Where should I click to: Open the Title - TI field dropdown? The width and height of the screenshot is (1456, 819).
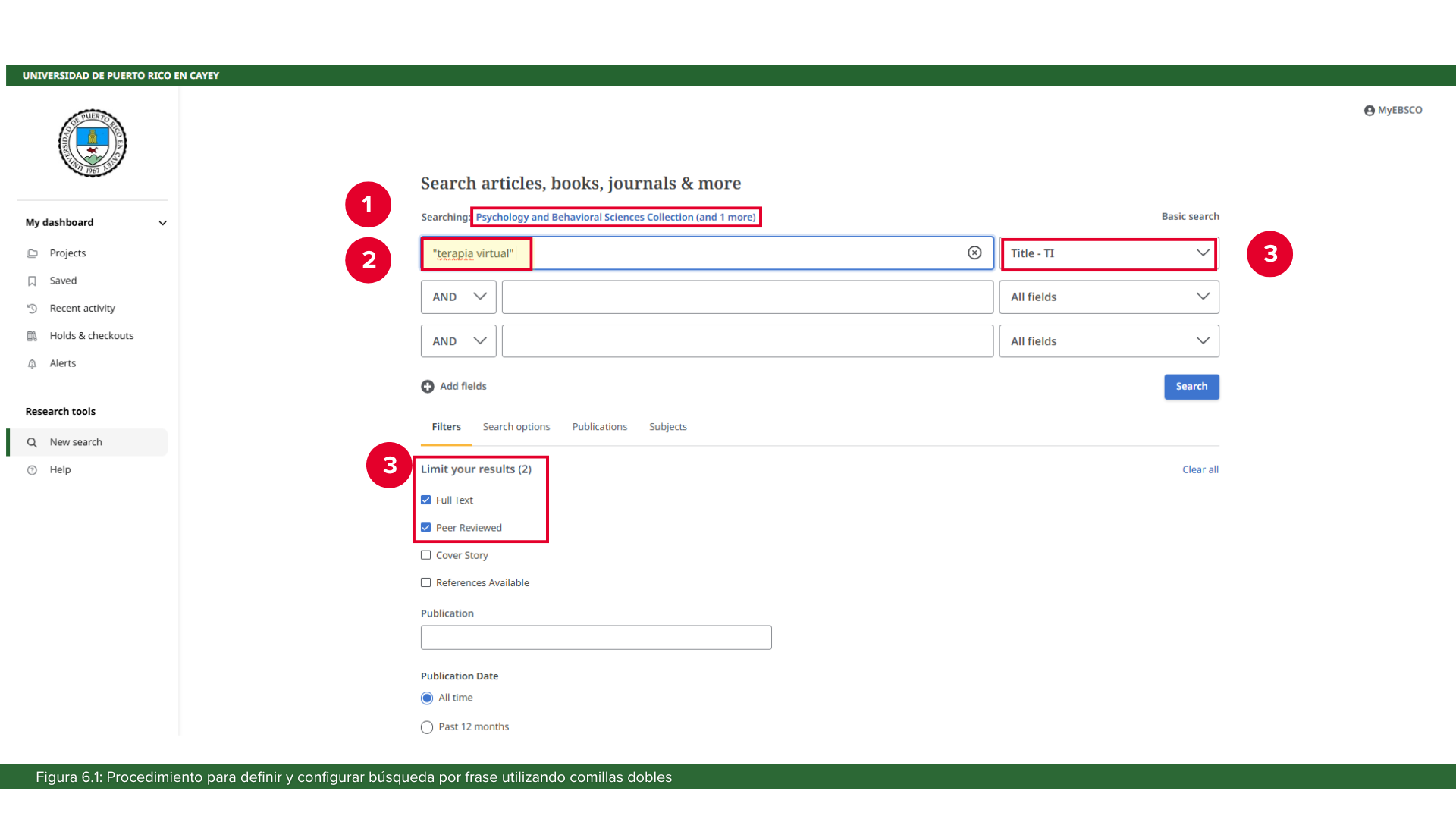1109,253
